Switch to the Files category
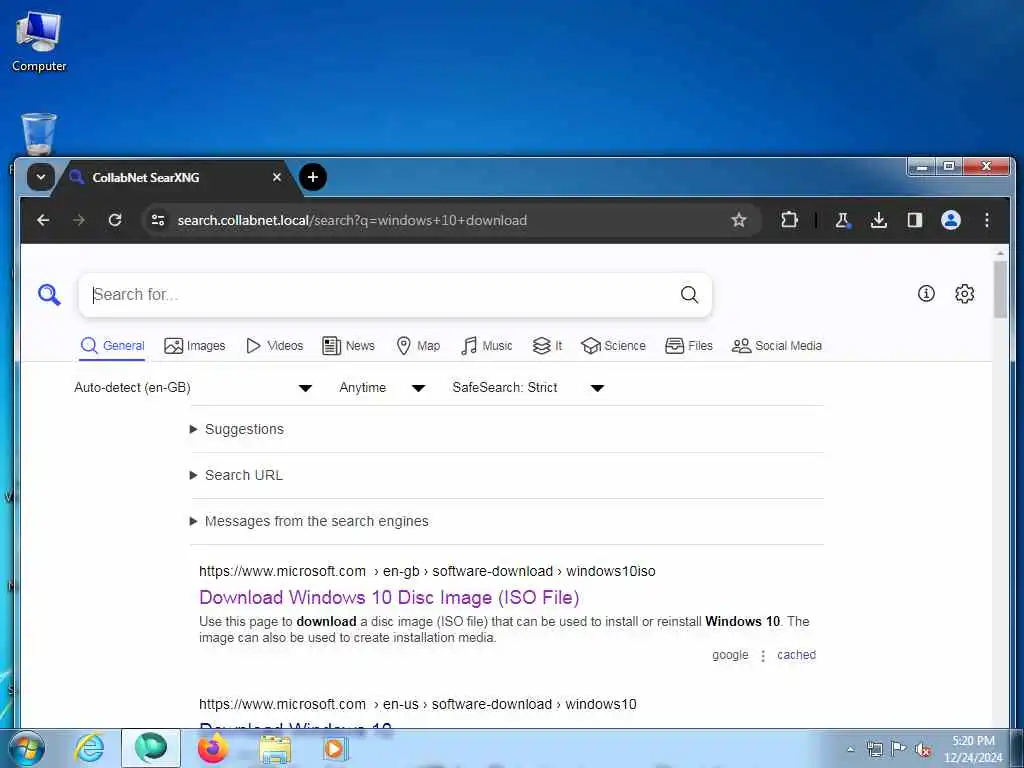 [x=688, y=345]
